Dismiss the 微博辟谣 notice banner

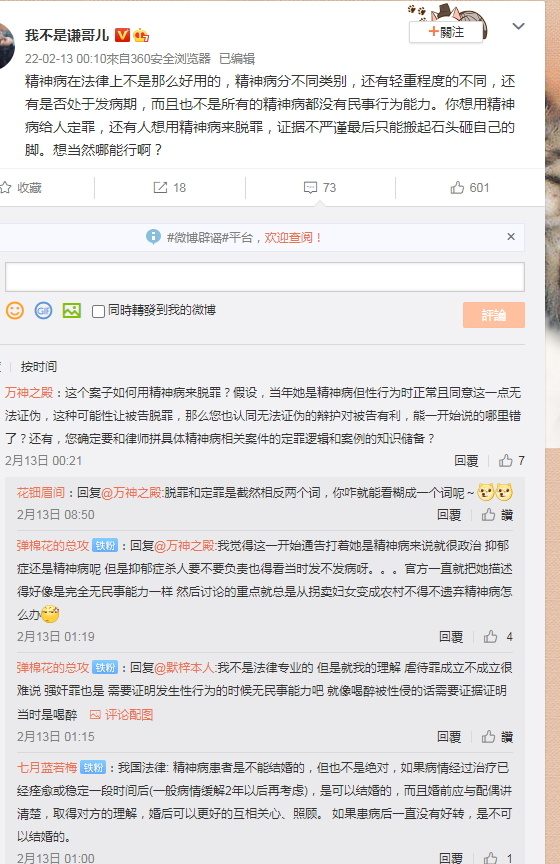(511, 236)
